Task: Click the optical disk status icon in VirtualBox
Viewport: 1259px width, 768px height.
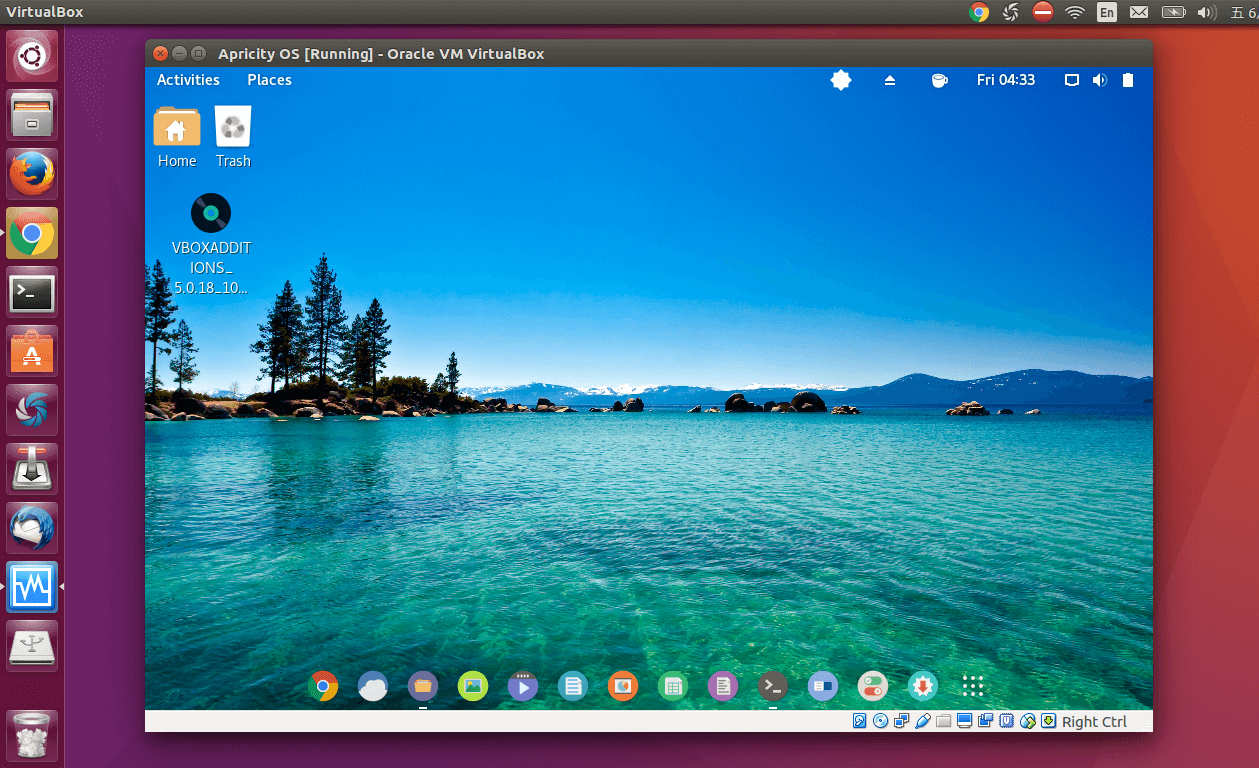Action: [x=881, y=721]
